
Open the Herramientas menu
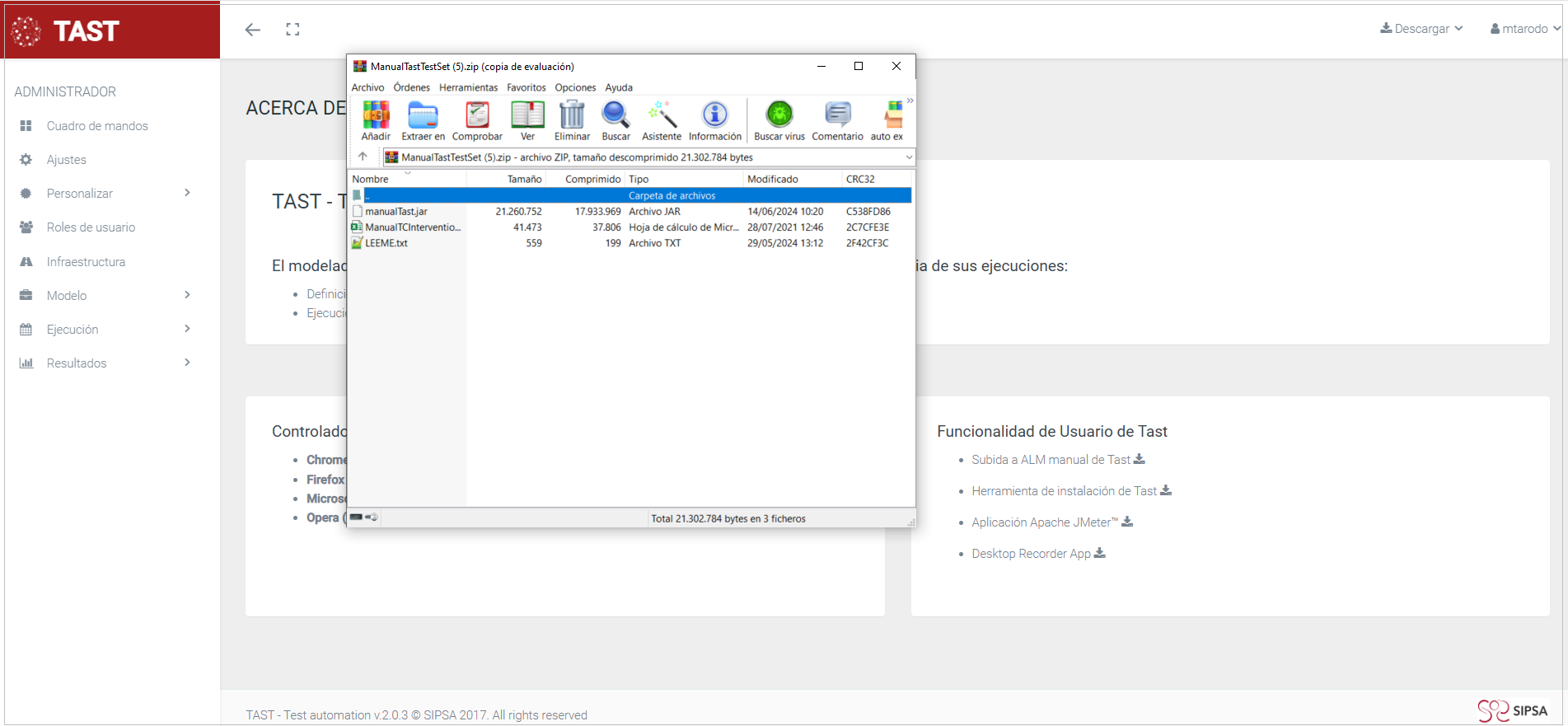(468, 87)
